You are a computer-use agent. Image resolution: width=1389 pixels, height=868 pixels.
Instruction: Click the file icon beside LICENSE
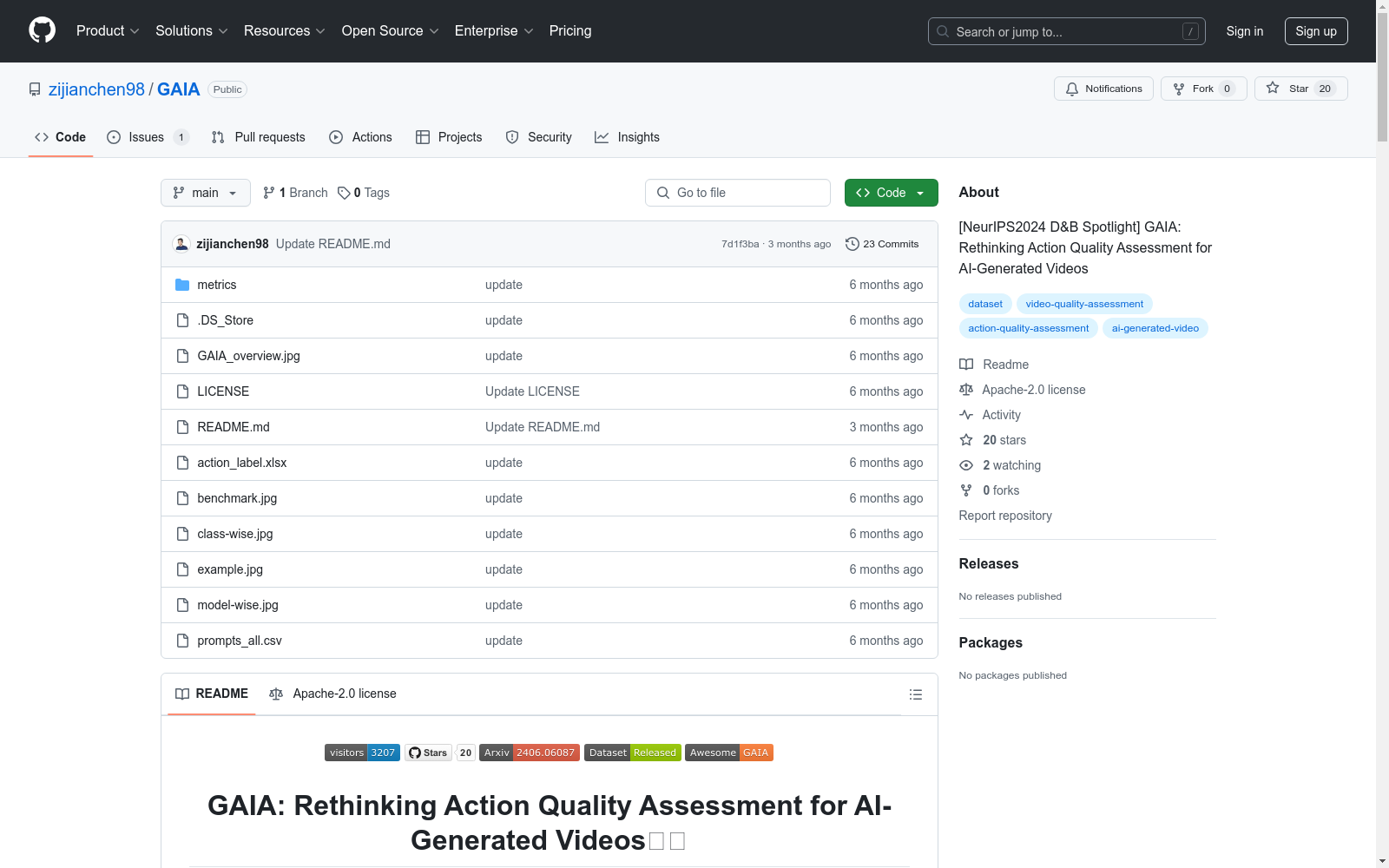click(x=182, y=391)
